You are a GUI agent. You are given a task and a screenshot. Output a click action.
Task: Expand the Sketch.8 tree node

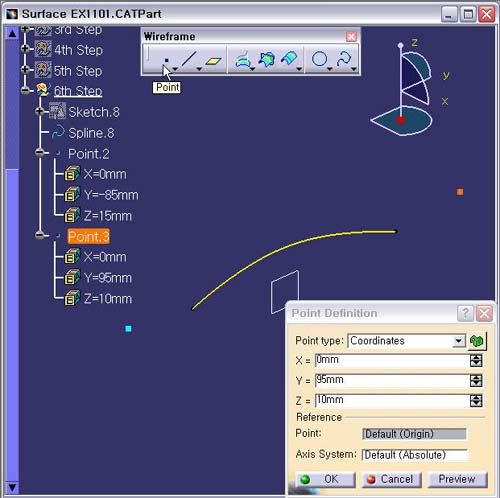40,111
